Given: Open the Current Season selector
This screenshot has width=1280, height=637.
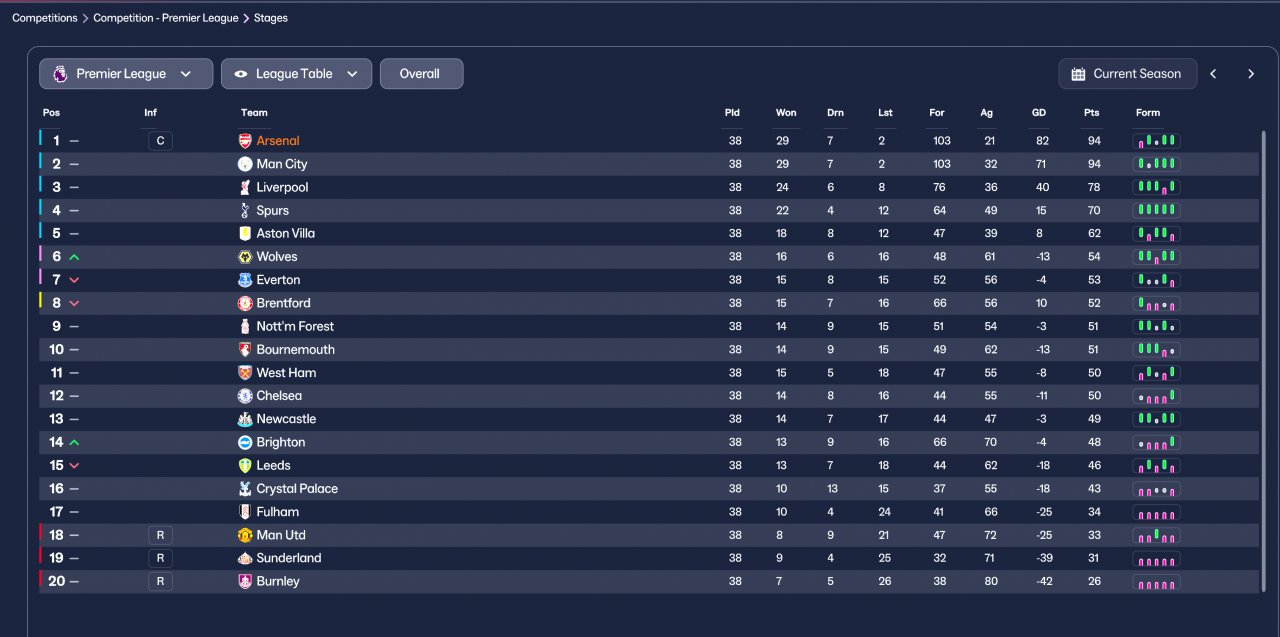Looking at the screenshot, I should [1126, 74].
